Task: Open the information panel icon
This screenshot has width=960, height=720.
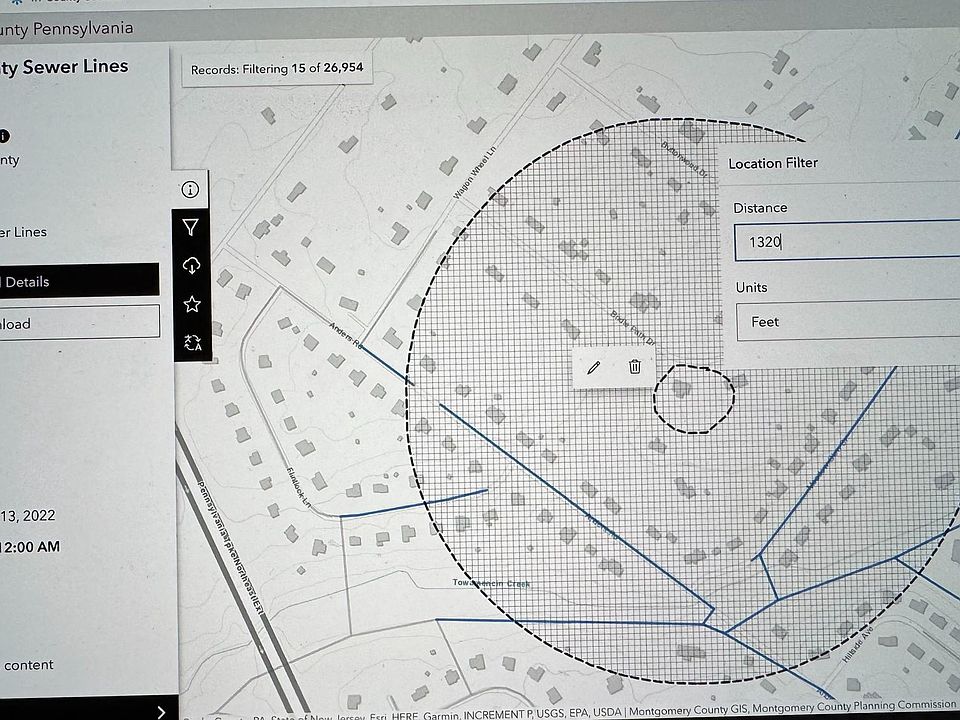Action: click(x=191, y=189)
